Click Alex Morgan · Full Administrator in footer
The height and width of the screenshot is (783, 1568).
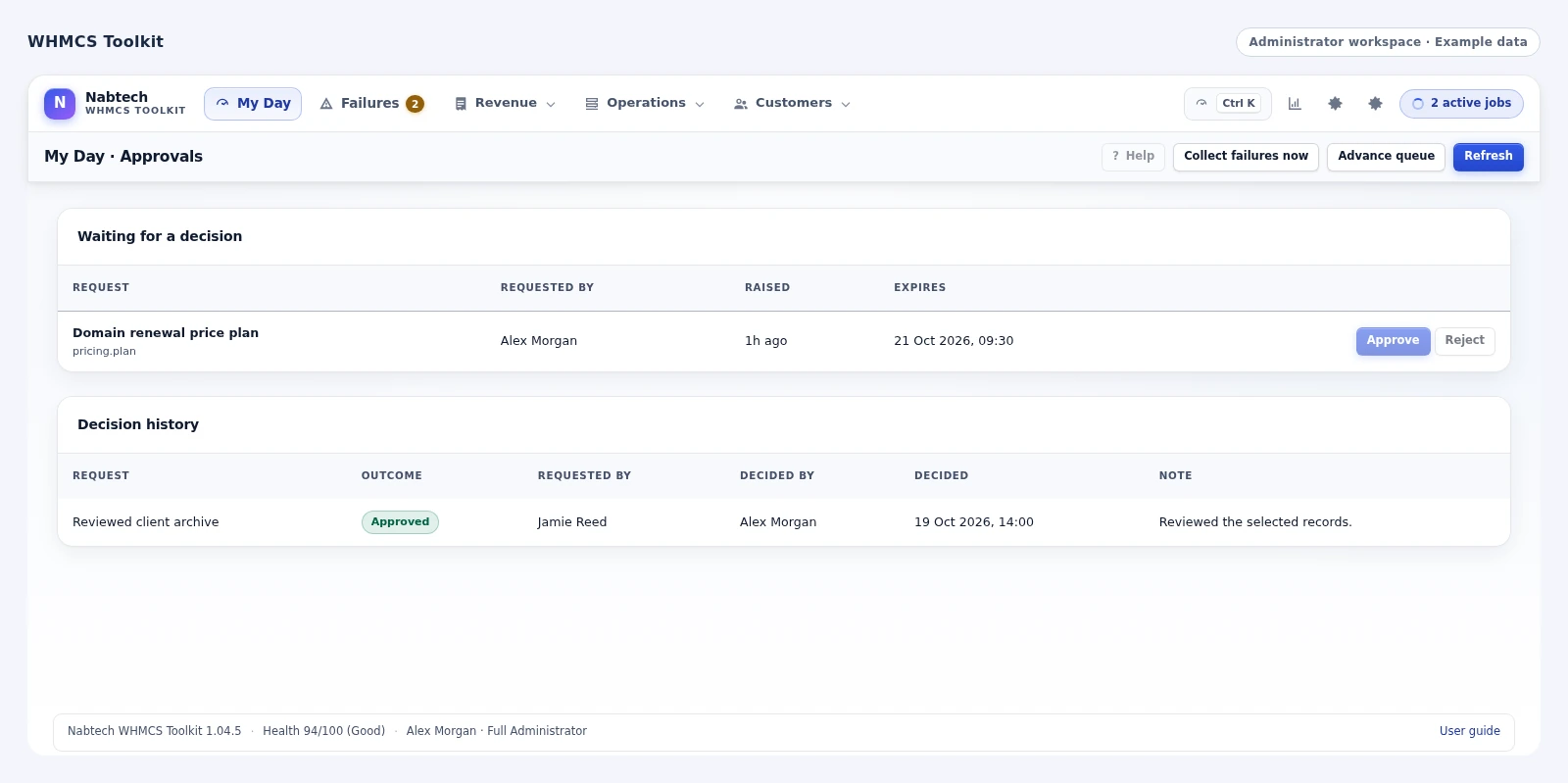[497, 731]
